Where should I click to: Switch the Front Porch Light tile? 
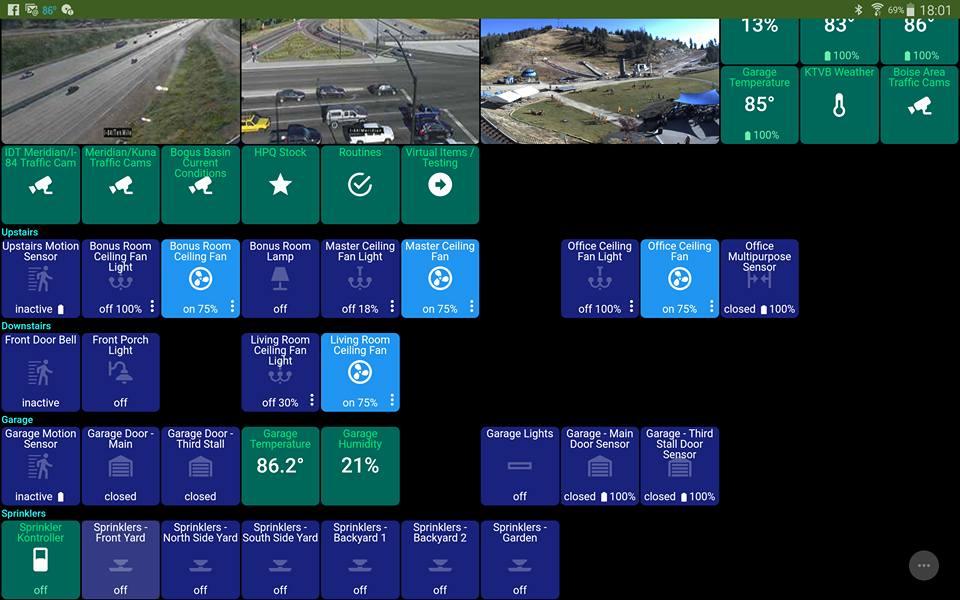point(121,372)
